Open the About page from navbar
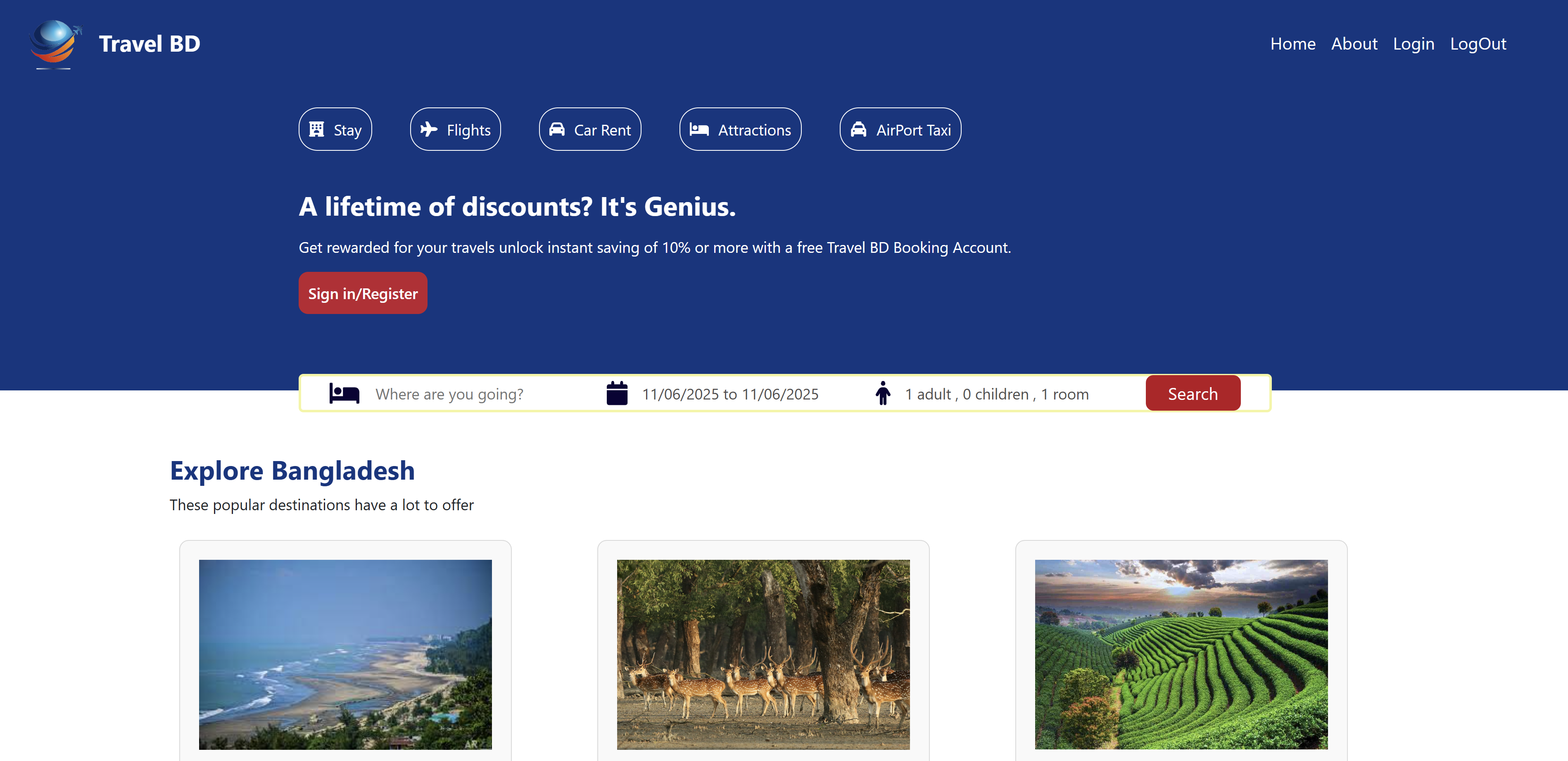 pyautogui.click(x=1354, y=43)
